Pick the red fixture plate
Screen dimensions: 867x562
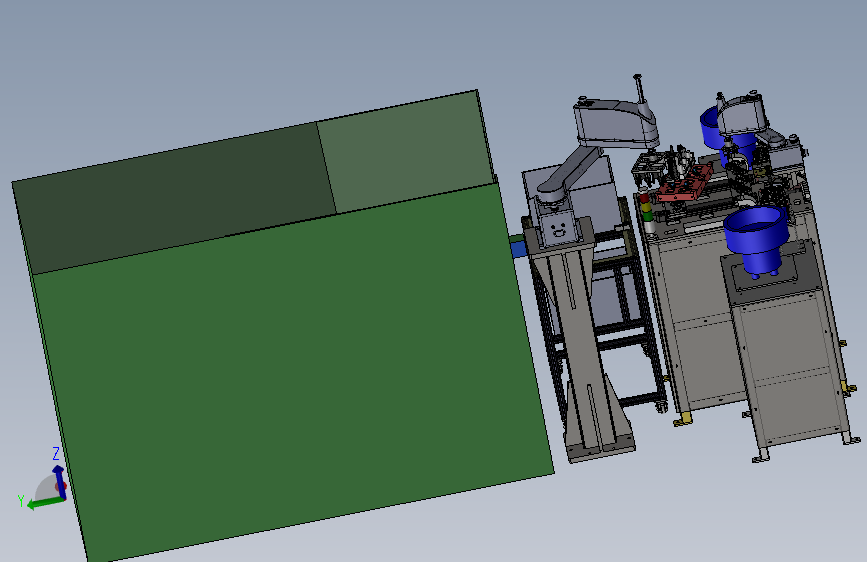tap(686, 184)
